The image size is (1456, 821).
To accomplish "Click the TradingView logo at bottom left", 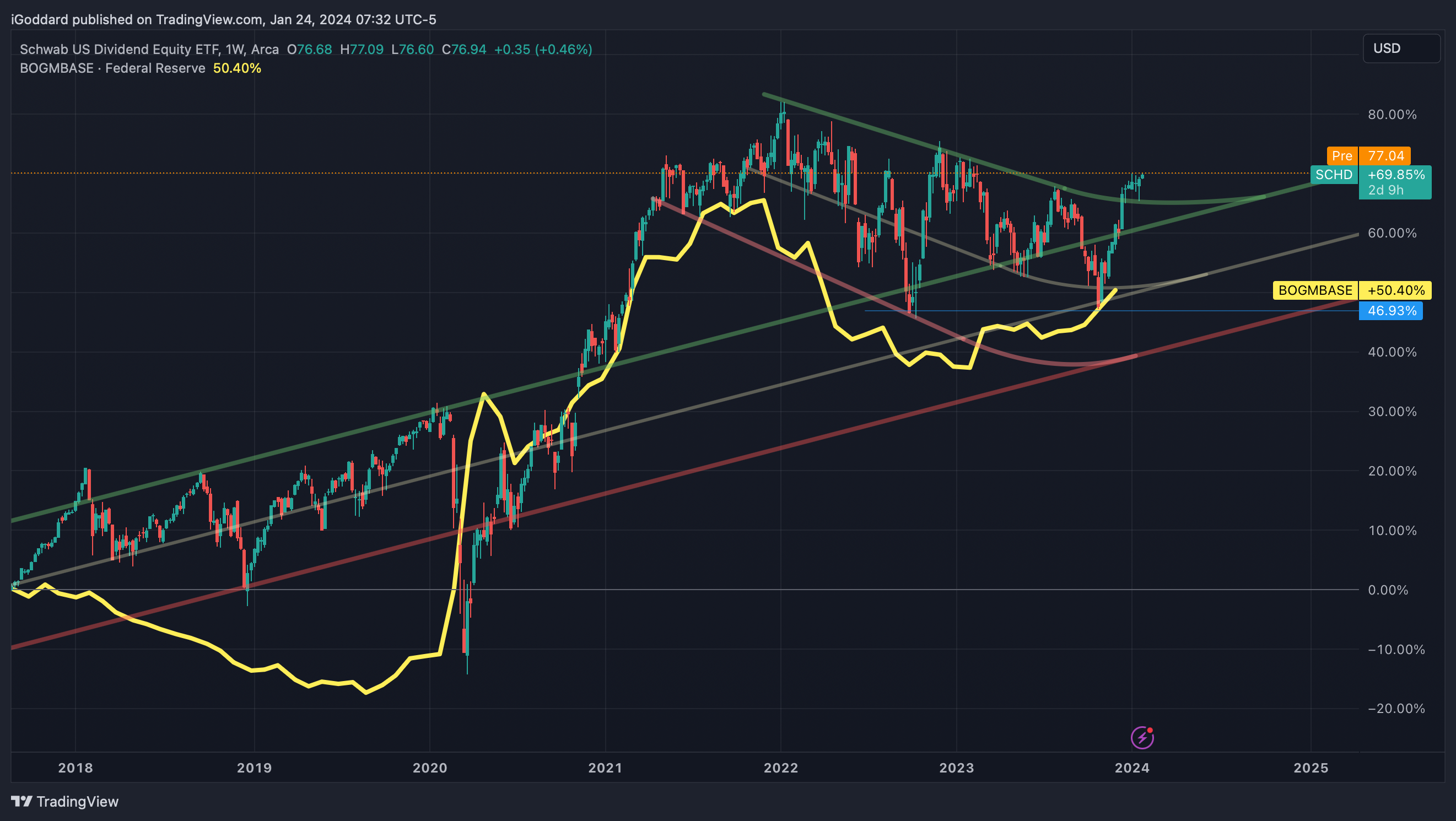I will (x=65, y=801).
